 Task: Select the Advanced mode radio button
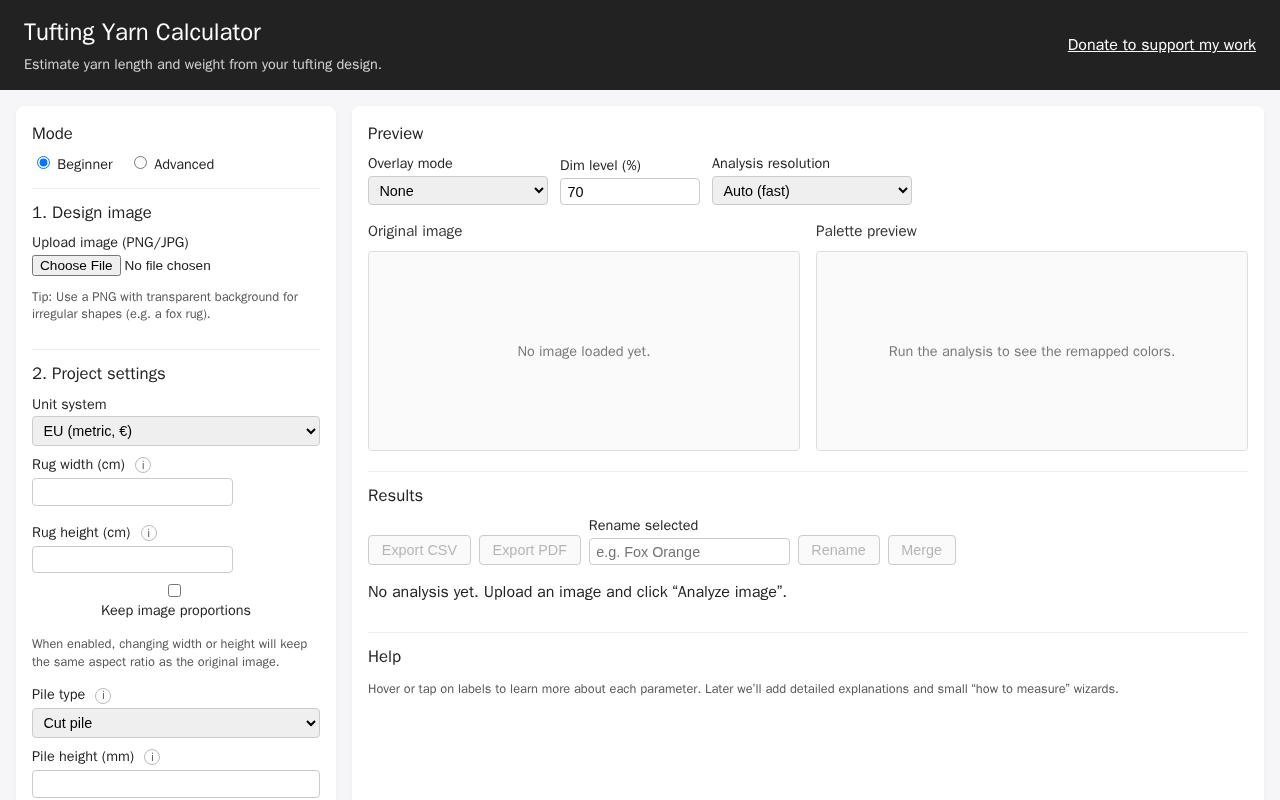tap(140, 163)
